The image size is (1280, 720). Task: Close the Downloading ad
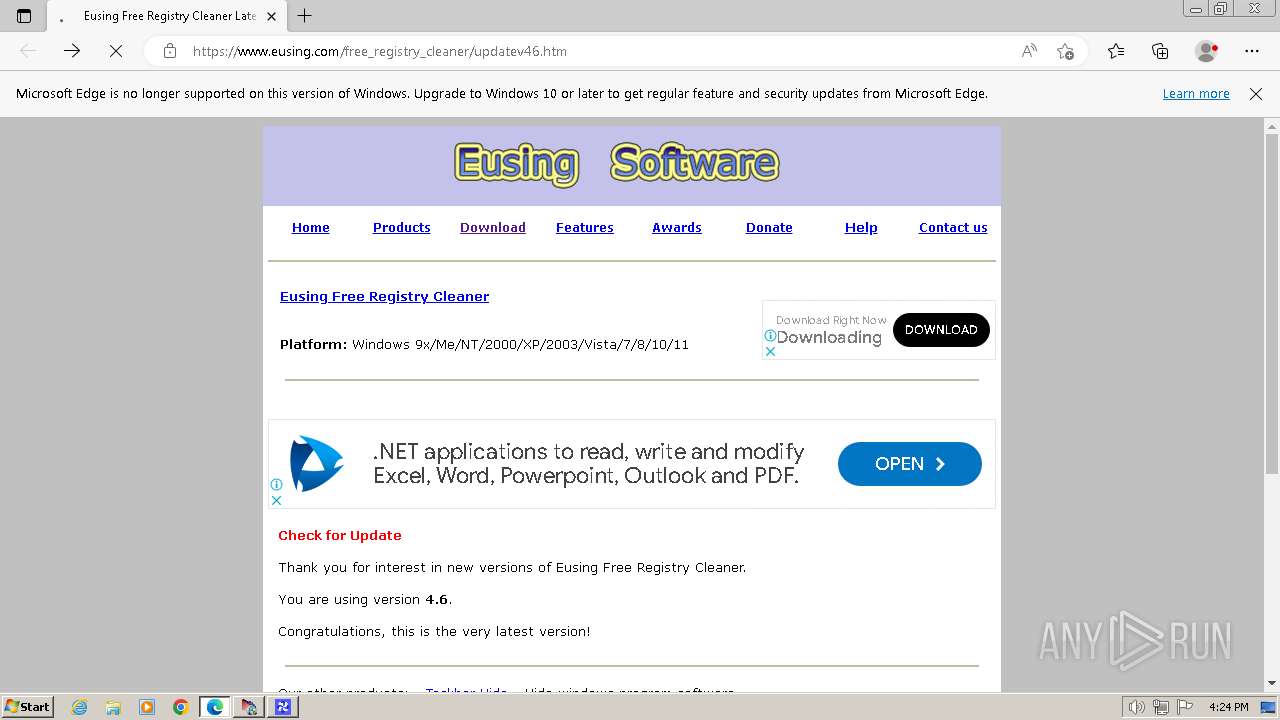click(770, 351)
